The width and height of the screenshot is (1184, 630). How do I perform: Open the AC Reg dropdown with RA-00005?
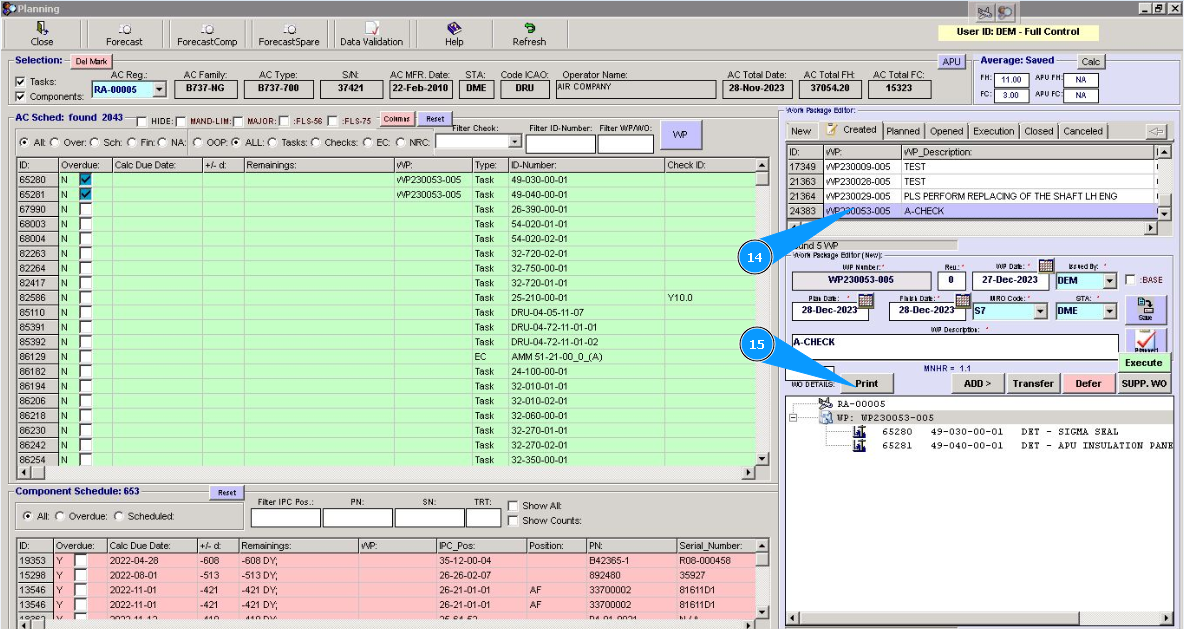click(x=159, y=90)
